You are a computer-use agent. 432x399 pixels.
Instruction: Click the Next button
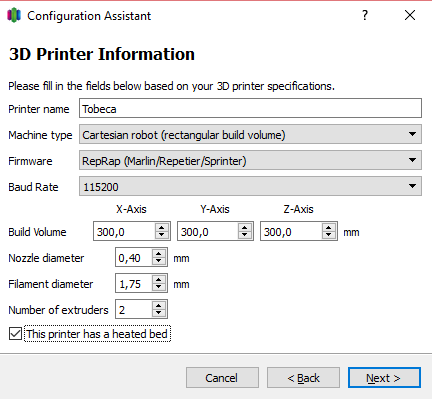click(x=384, y=378)
